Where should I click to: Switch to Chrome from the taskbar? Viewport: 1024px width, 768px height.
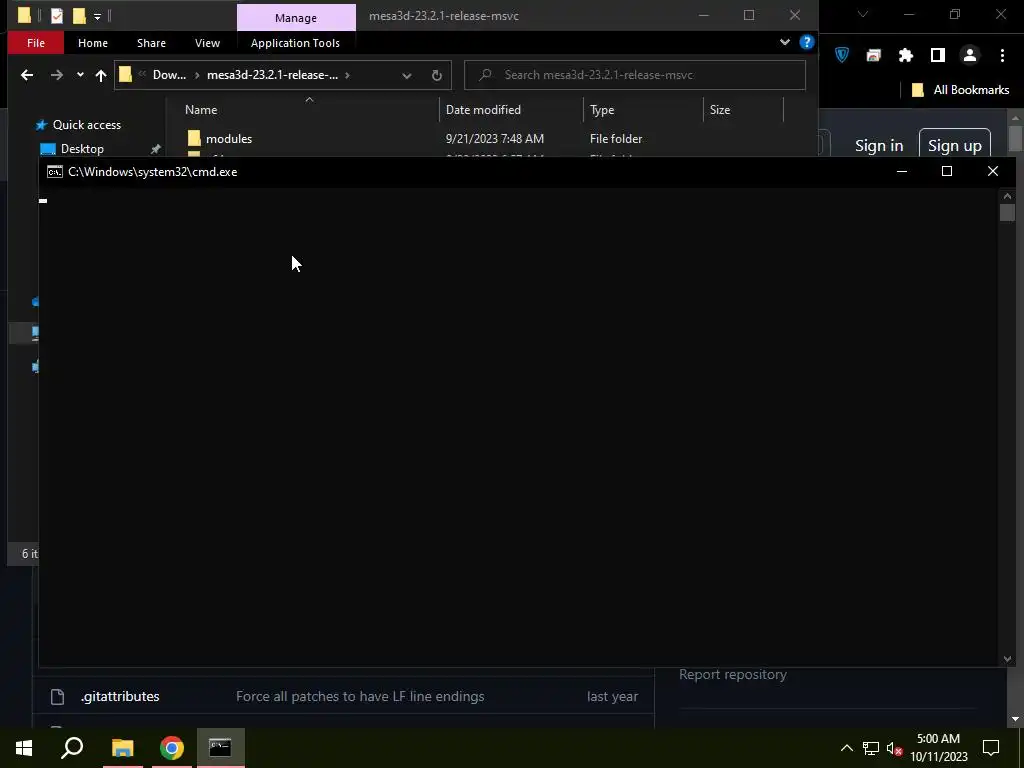click(x=172, y=748)
